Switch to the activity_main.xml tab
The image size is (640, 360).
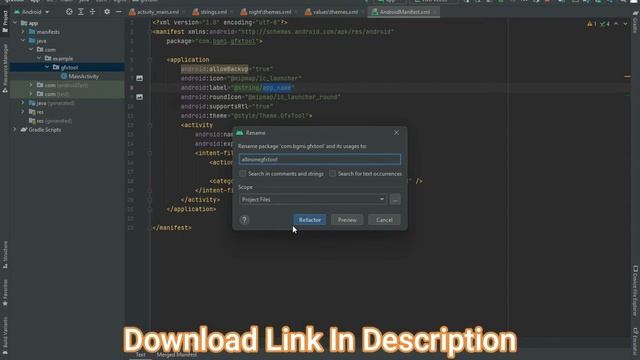(x=155, y=12)
